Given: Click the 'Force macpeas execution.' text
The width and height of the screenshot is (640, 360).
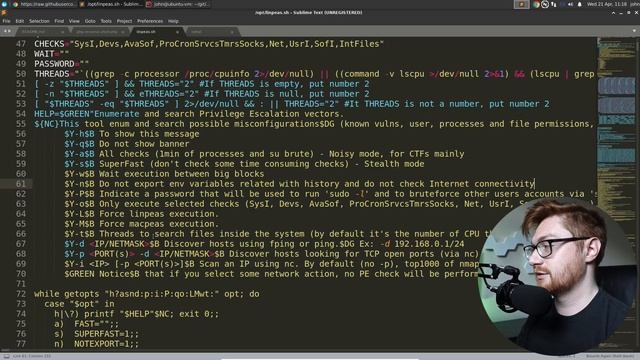Looking at the screenshot, I should [x=159, y=224].
